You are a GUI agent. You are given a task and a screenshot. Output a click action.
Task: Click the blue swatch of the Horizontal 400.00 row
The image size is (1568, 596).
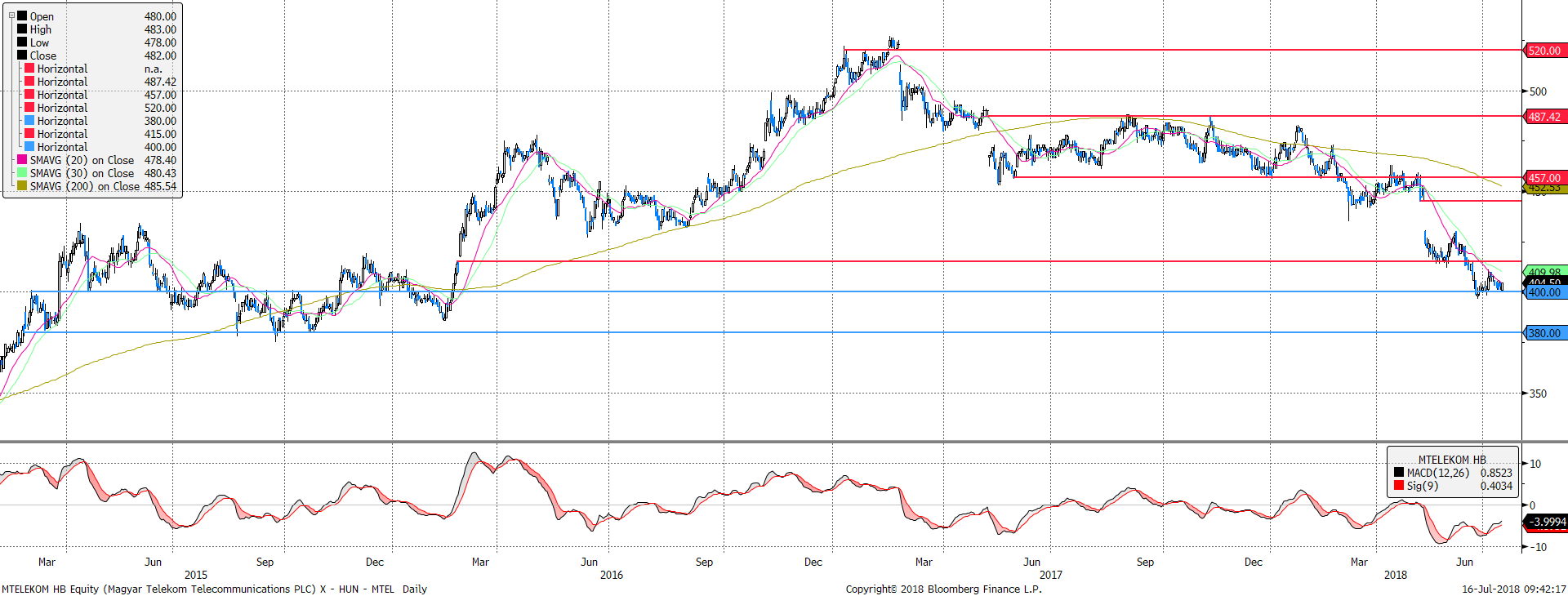tap(29, 146)
